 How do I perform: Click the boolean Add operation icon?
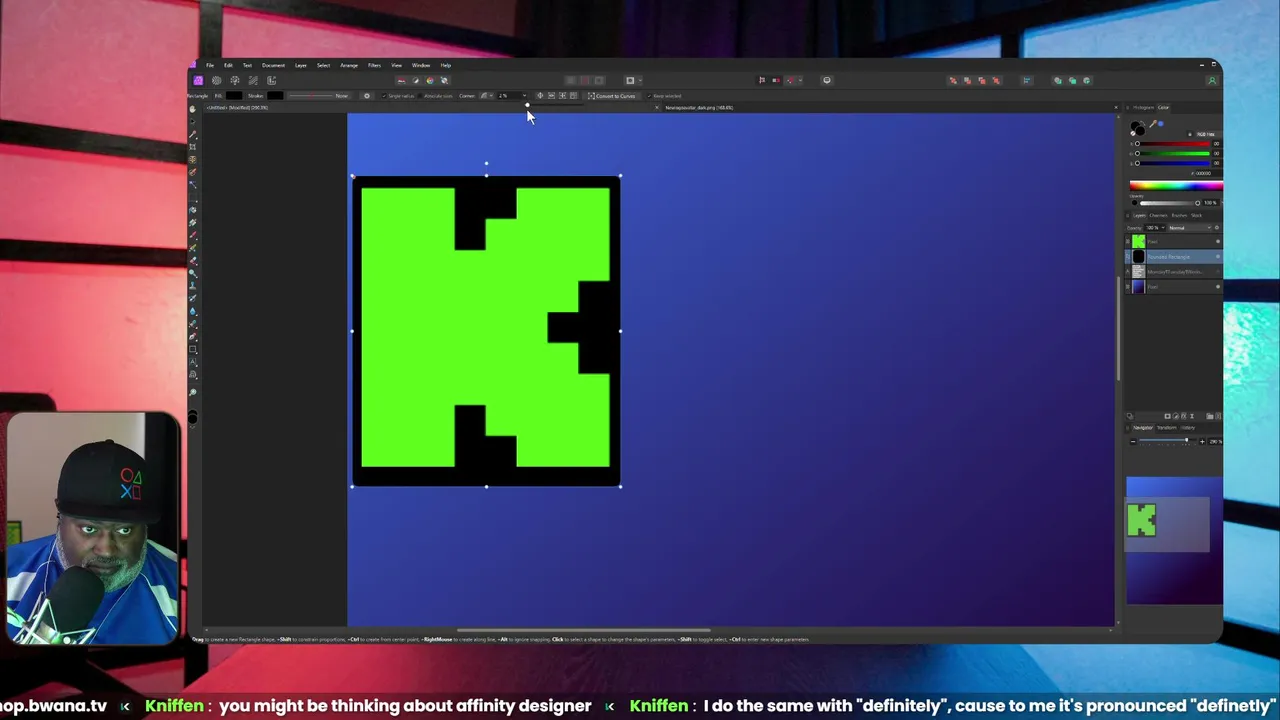tap(1058, 80)
